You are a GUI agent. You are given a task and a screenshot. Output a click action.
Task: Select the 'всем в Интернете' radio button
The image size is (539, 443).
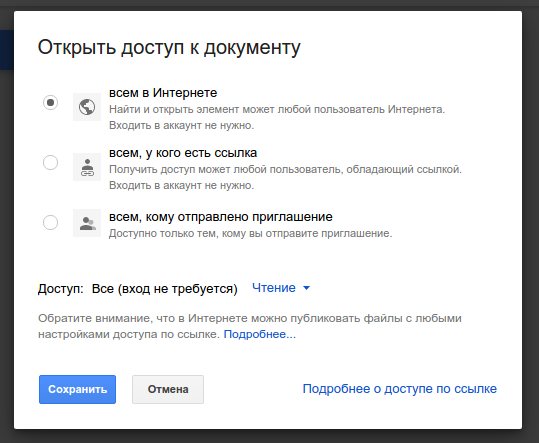(x=51, y=102)
